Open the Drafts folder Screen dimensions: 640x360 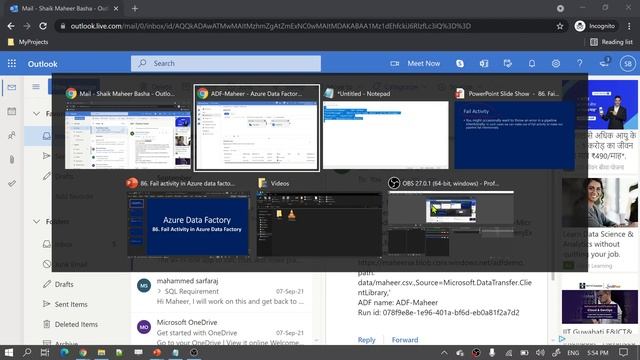pyautogui.click(x=64, y=284)
